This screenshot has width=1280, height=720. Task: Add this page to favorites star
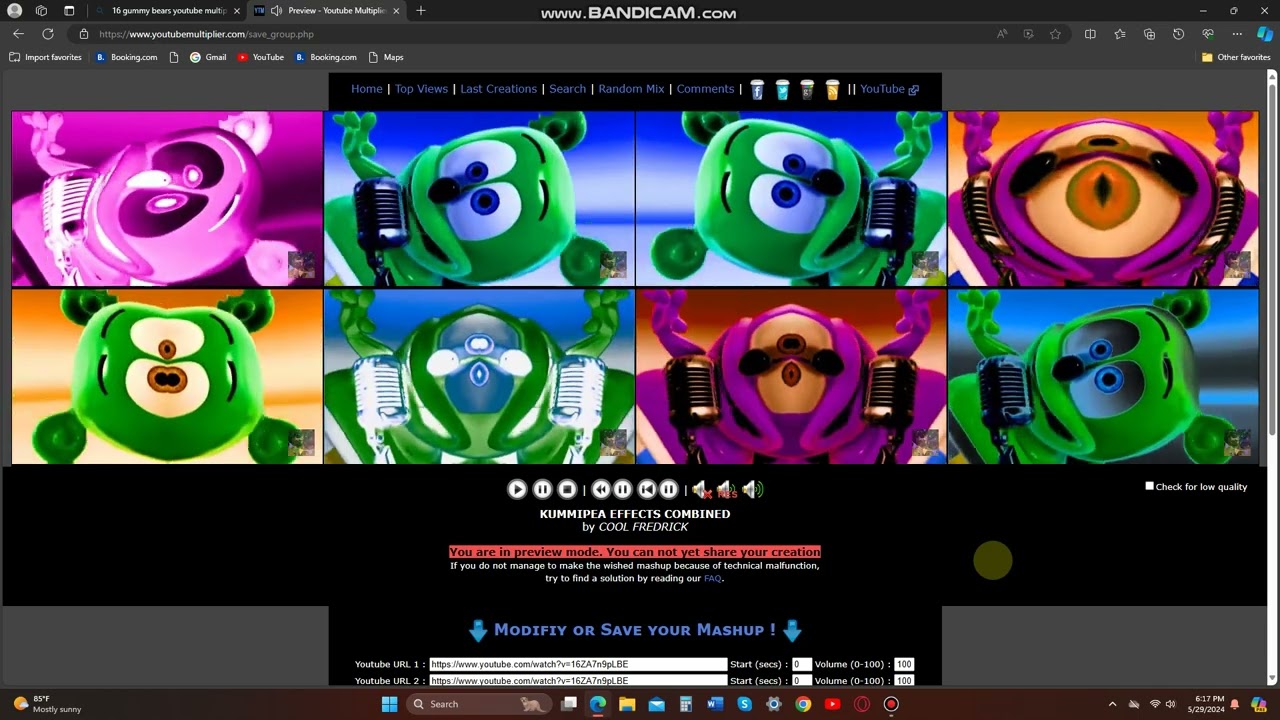pos(1055,34)
